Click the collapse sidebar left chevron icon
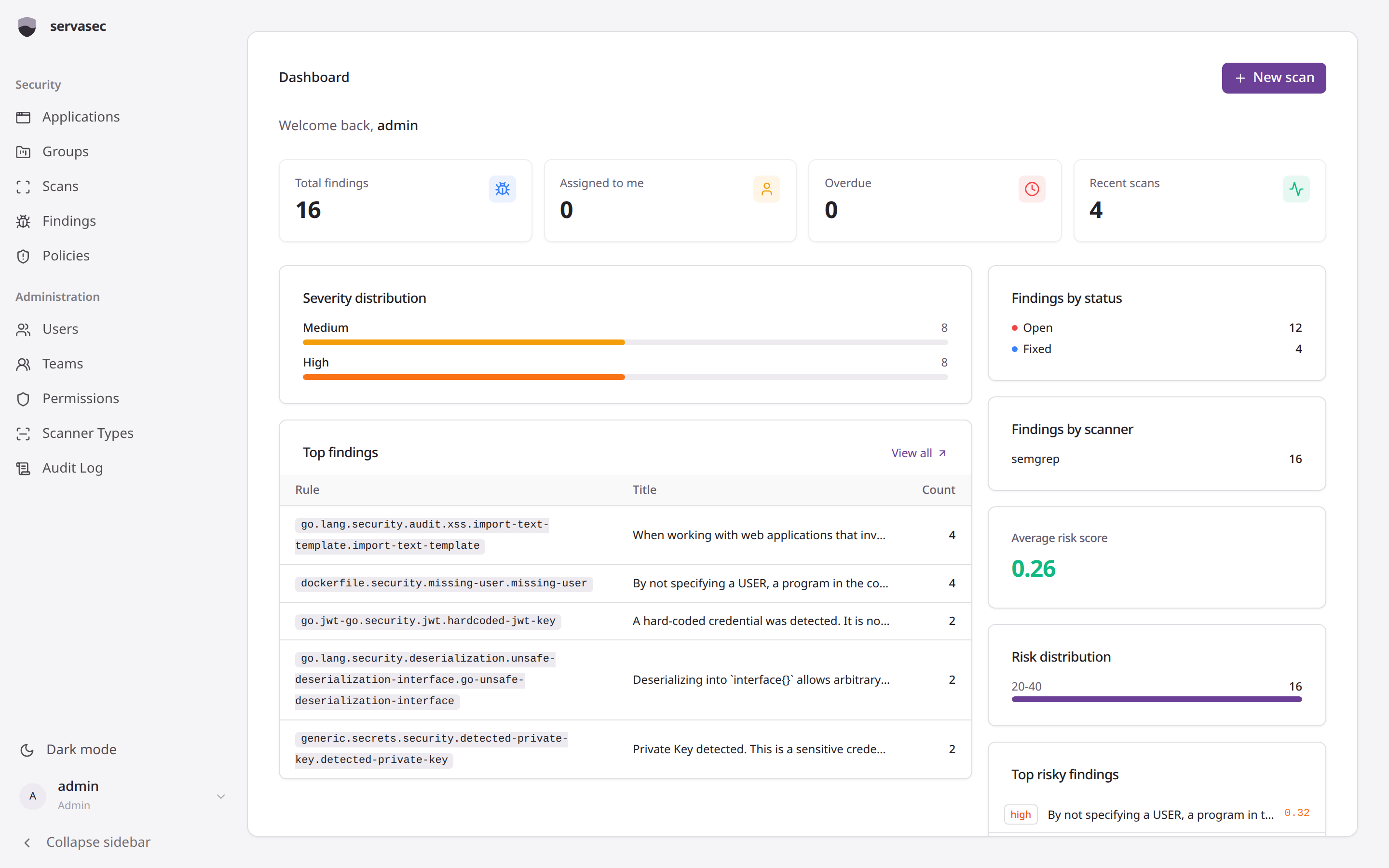The image size is (1389, 868). click(27, 842)
